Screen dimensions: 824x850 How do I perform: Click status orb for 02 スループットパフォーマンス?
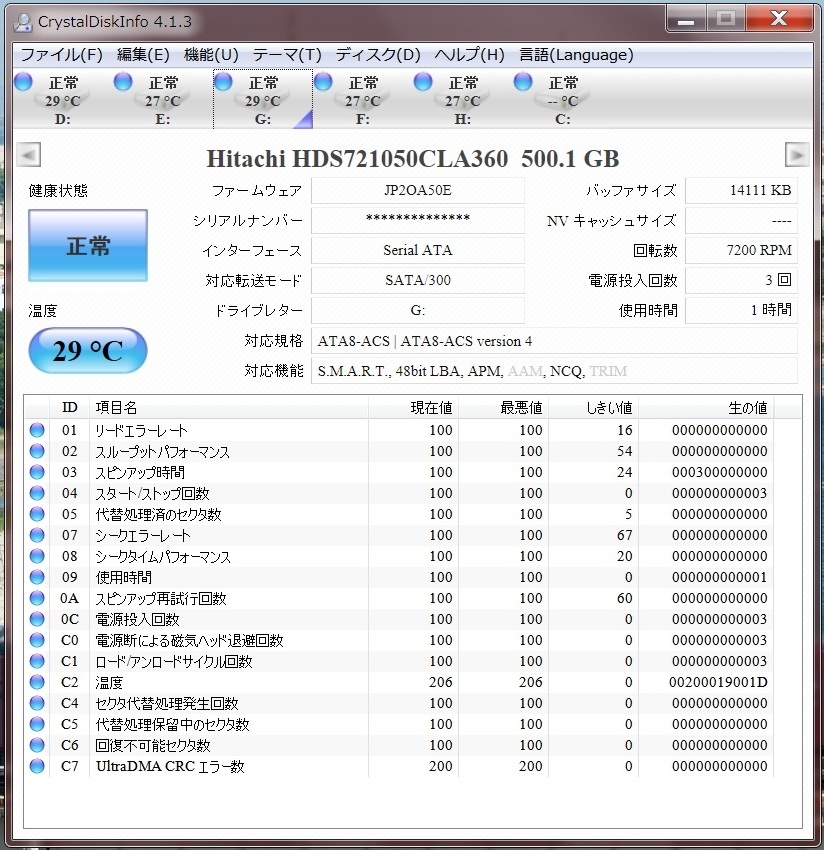tap(37, 451)
